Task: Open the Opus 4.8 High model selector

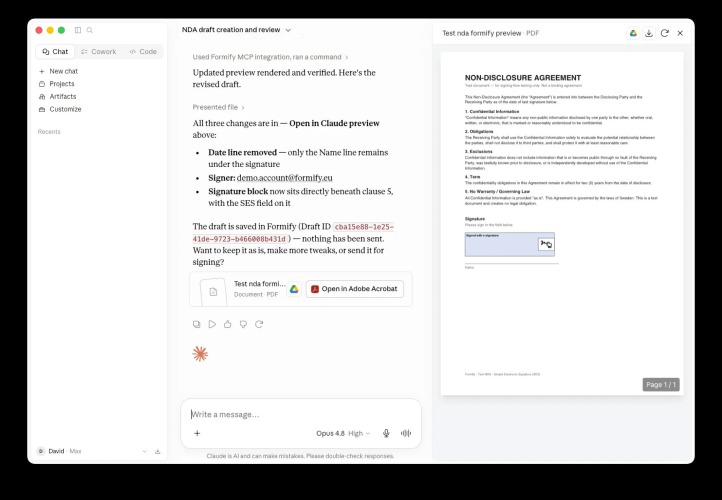Action: point(343,433)
